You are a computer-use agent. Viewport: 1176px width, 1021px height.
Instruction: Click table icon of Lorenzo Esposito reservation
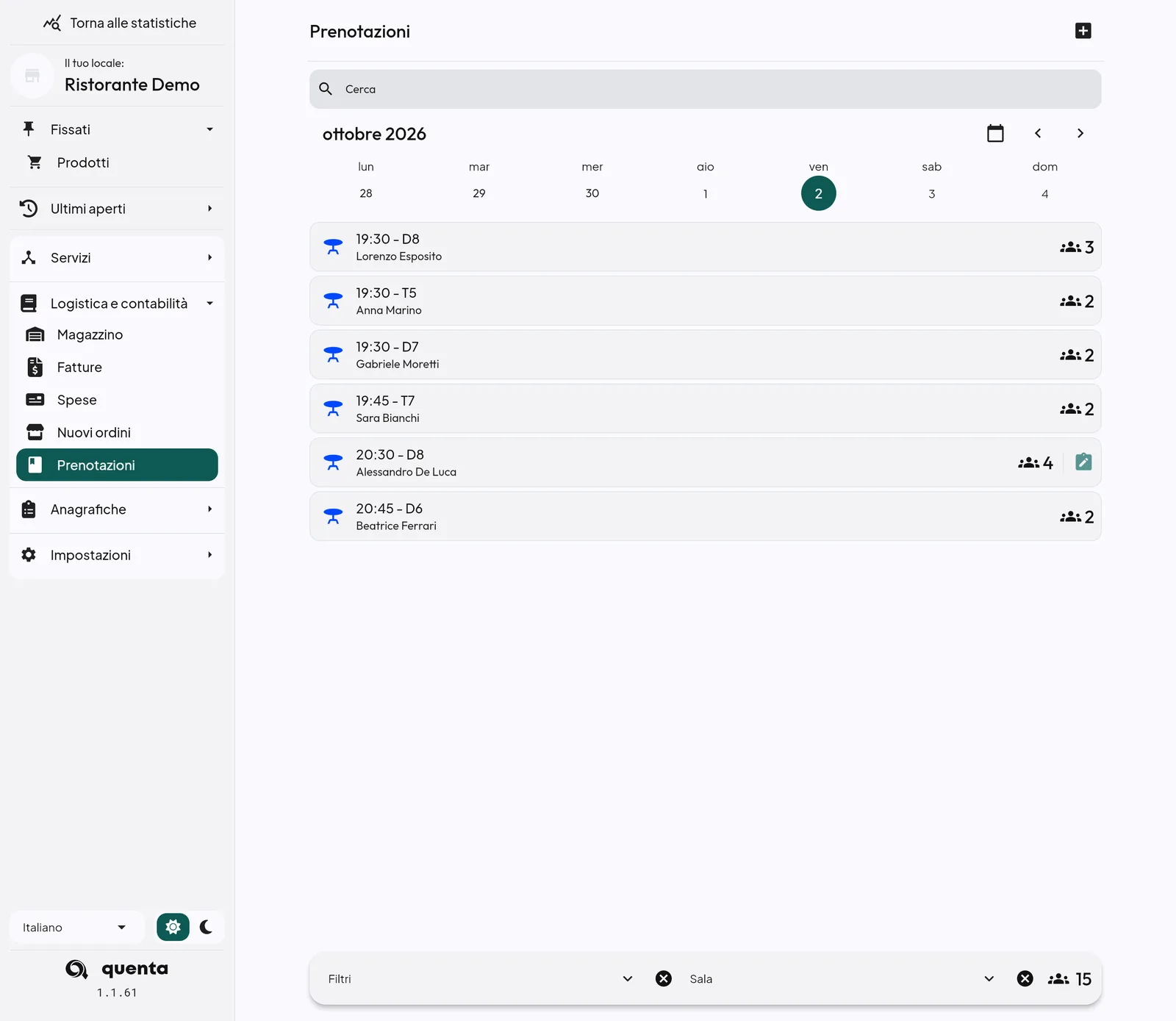coord(333,247)
